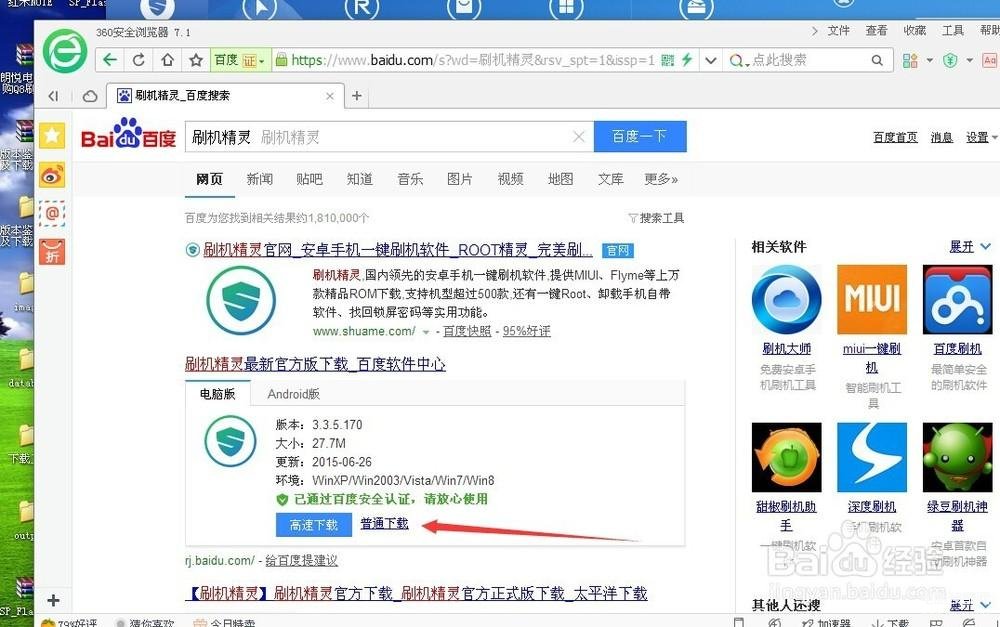Click the Baidu logo
The width and height of the screenshot is (1000, 627).
click(x=128, y=134)
